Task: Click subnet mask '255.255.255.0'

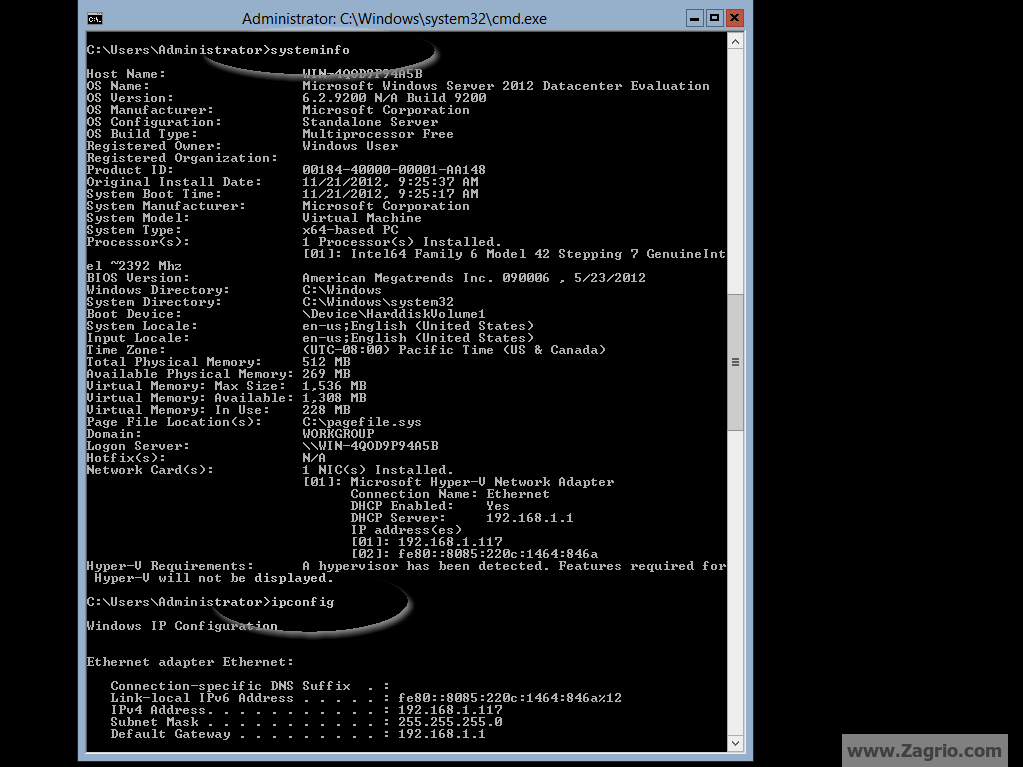Action: (x=450, y=722)
